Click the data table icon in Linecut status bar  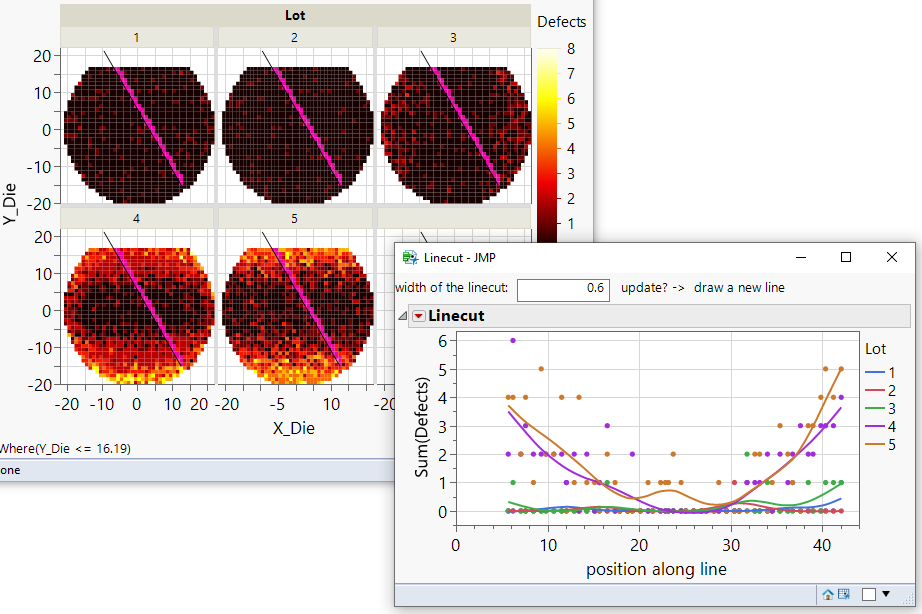point(844,594)
